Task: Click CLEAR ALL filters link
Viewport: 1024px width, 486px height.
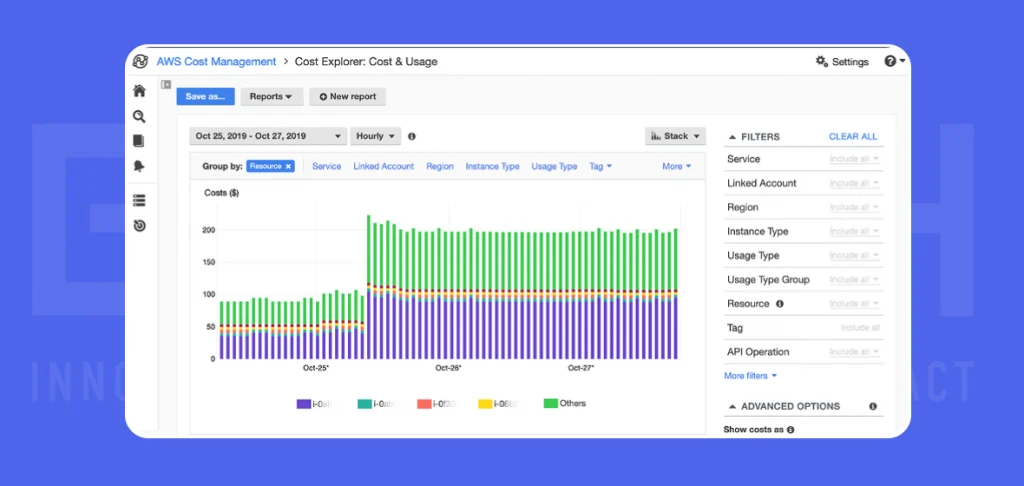Action: [x=853, y=137]
